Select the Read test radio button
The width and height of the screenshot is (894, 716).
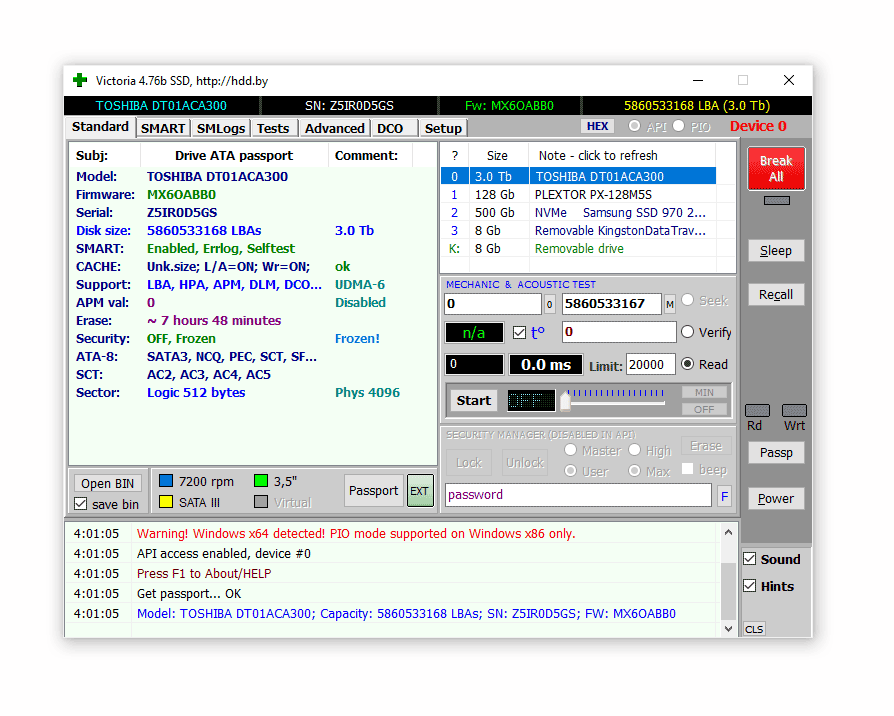tap(688, 364)
